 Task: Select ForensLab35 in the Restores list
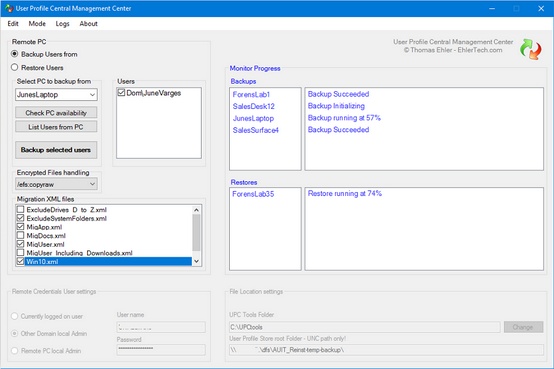click(253, 194)
